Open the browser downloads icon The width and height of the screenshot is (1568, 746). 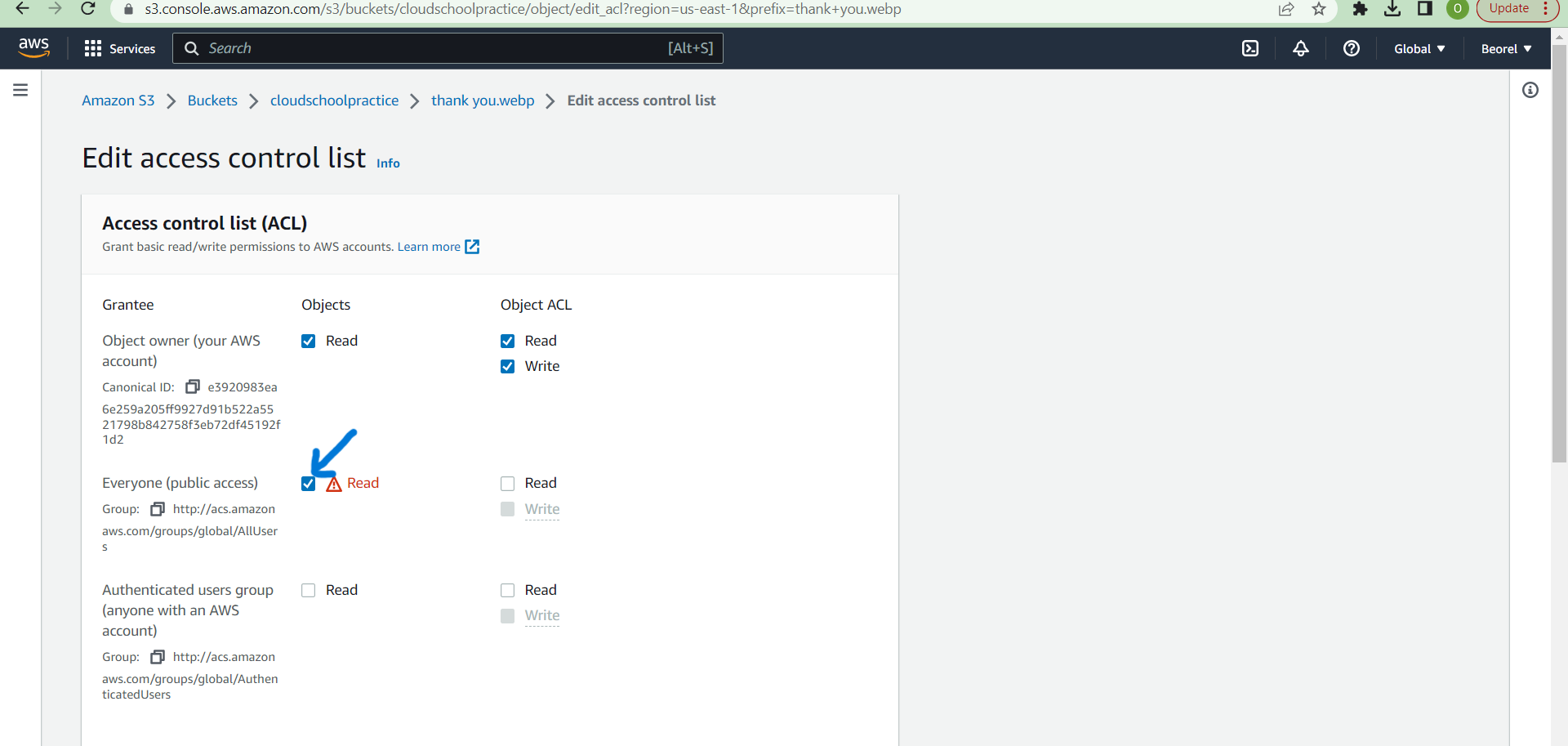(x=1392, y=9)
